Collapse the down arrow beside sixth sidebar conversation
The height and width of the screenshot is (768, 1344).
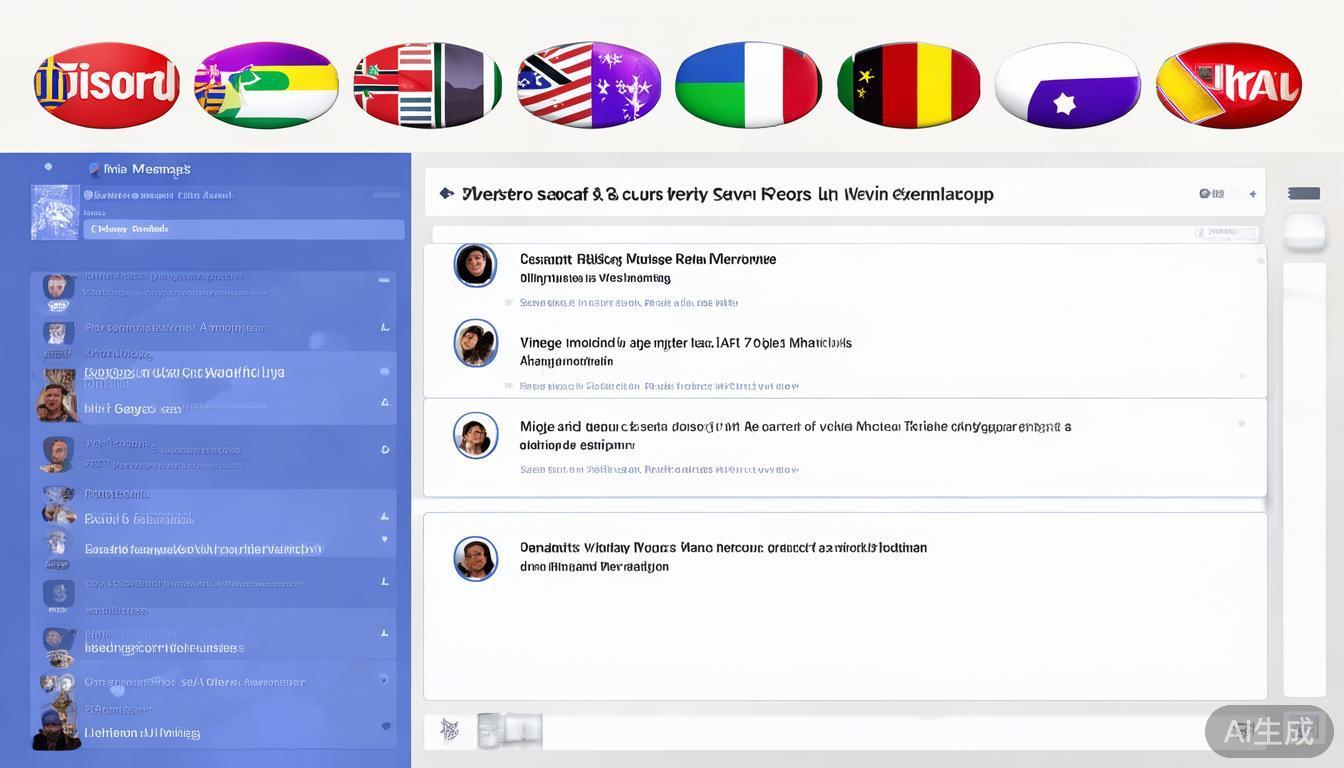[385, 539]
